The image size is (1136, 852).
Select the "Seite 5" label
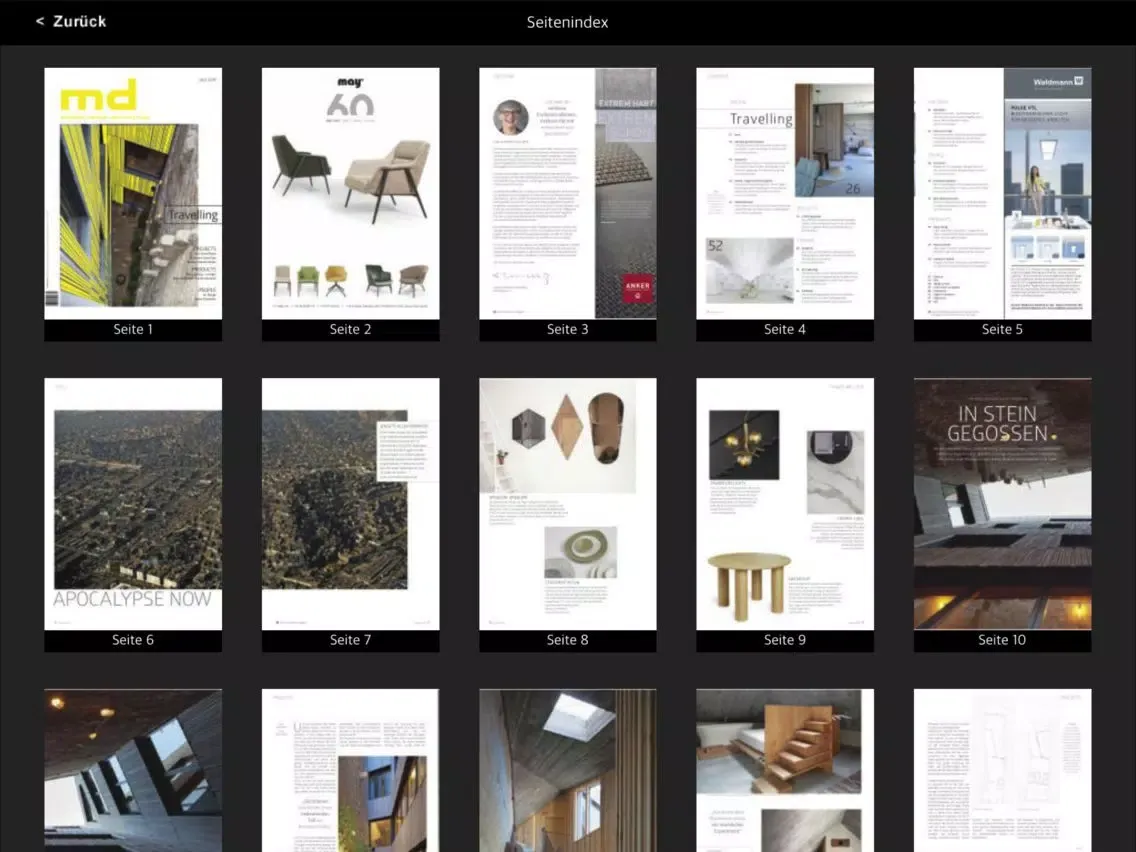click(1003, 330)
